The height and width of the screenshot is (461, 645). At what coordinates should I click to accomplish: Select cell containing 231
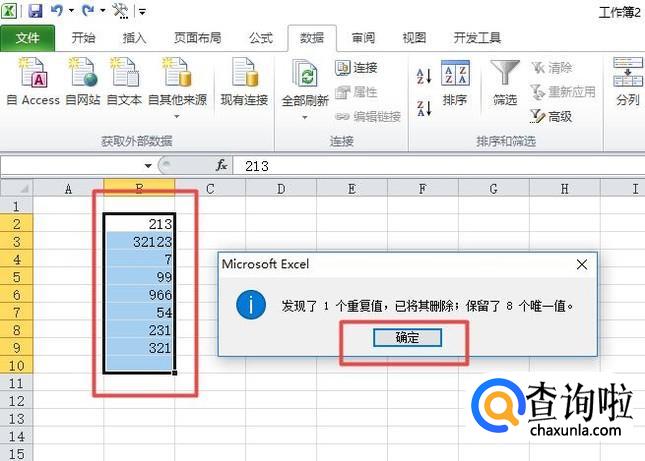pos(139,330)
